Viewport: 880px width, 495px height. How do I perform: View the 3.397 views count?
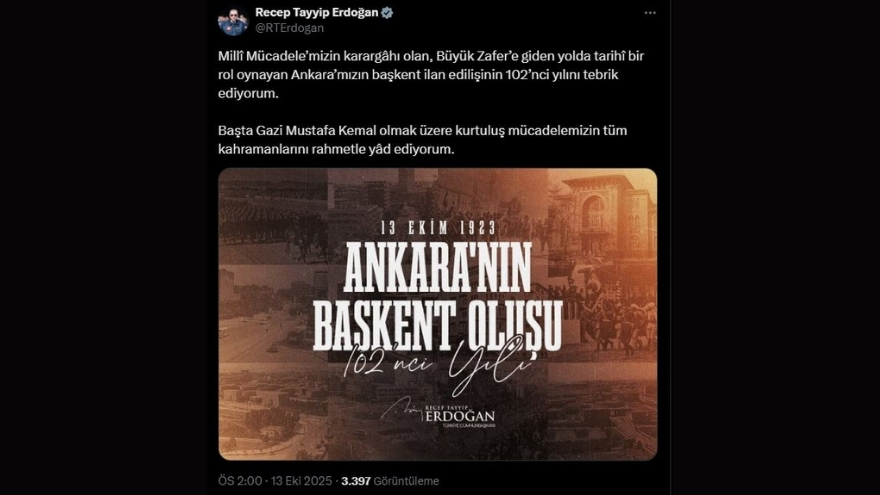click(x=356, y=481)
